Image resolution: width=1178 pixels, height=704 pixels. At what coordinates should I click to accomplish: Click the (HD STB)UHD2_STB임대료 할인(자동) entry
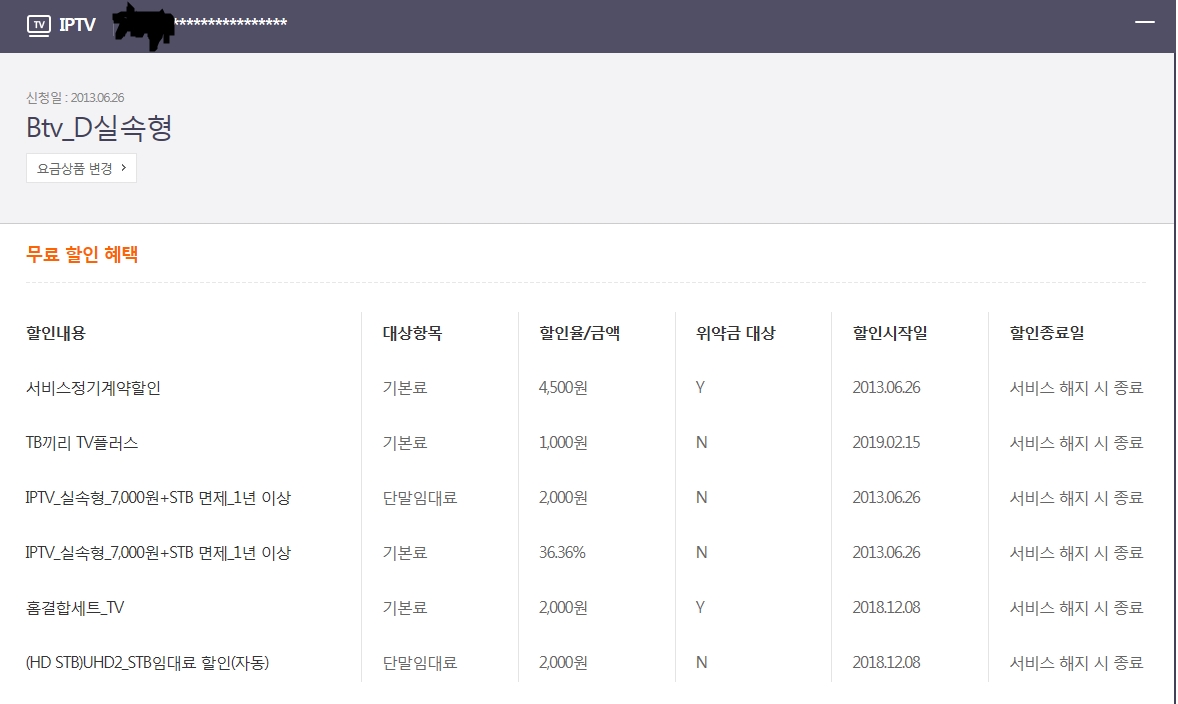147,663
